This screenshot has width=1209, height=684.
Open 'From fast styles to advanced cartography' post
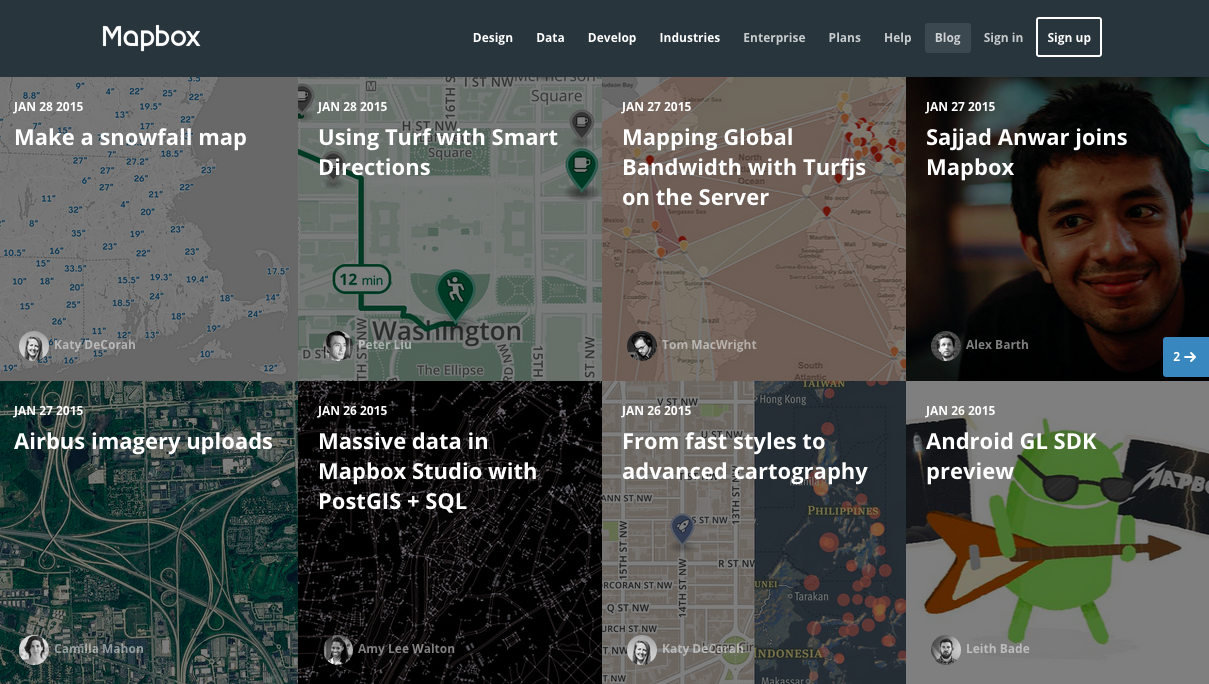click(x=745, y=456)
